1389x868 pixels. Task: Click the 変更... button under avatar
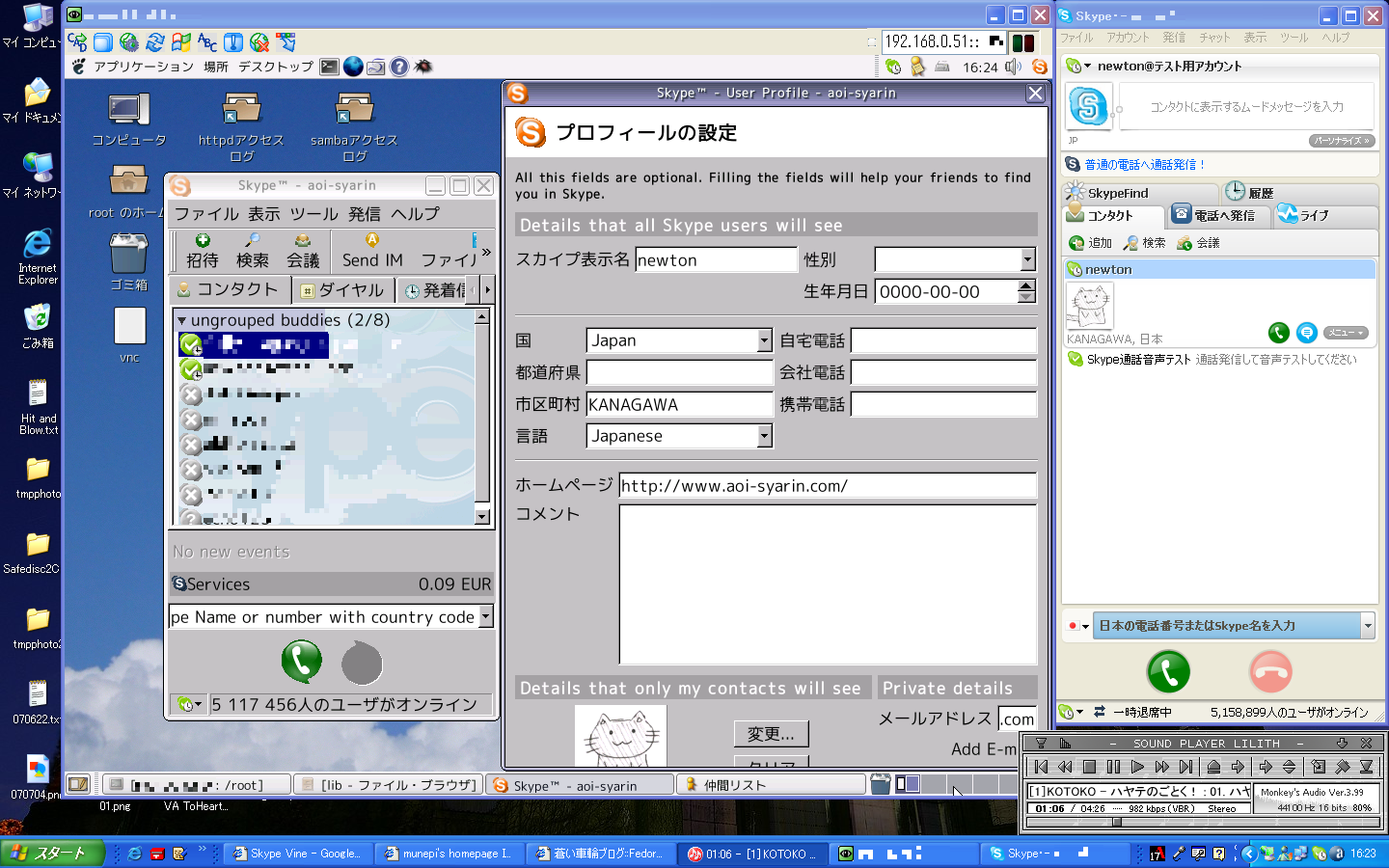[x=771, y=734]
